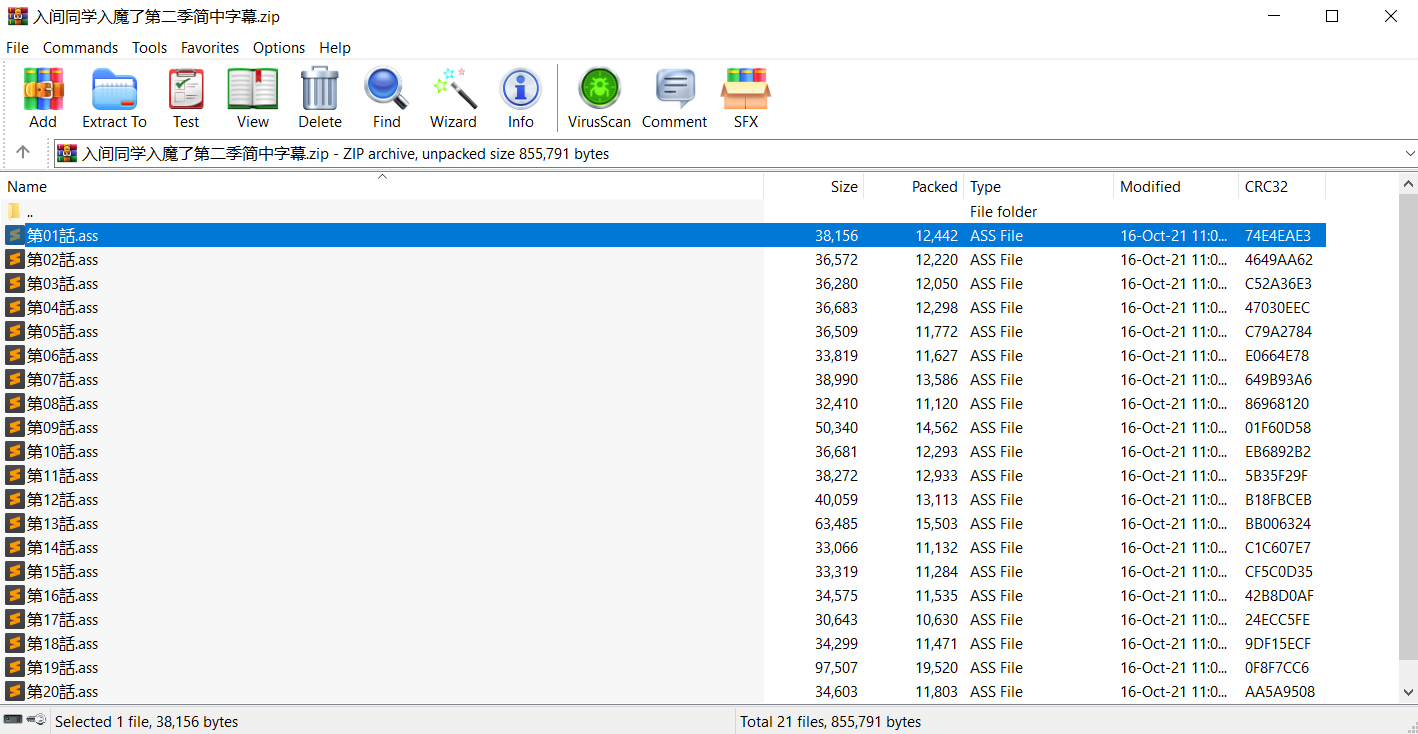1418x734 pixels.
Task: Click the 第02話.ass file icon
Action: click(15, 260)
